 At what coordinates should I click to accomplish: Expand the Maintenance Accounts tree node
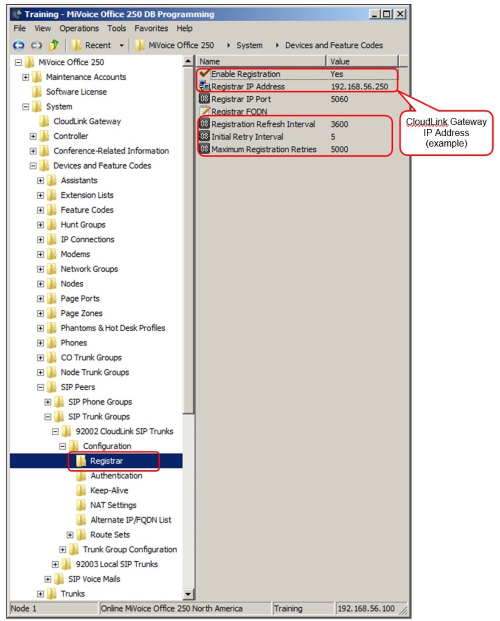26,77
